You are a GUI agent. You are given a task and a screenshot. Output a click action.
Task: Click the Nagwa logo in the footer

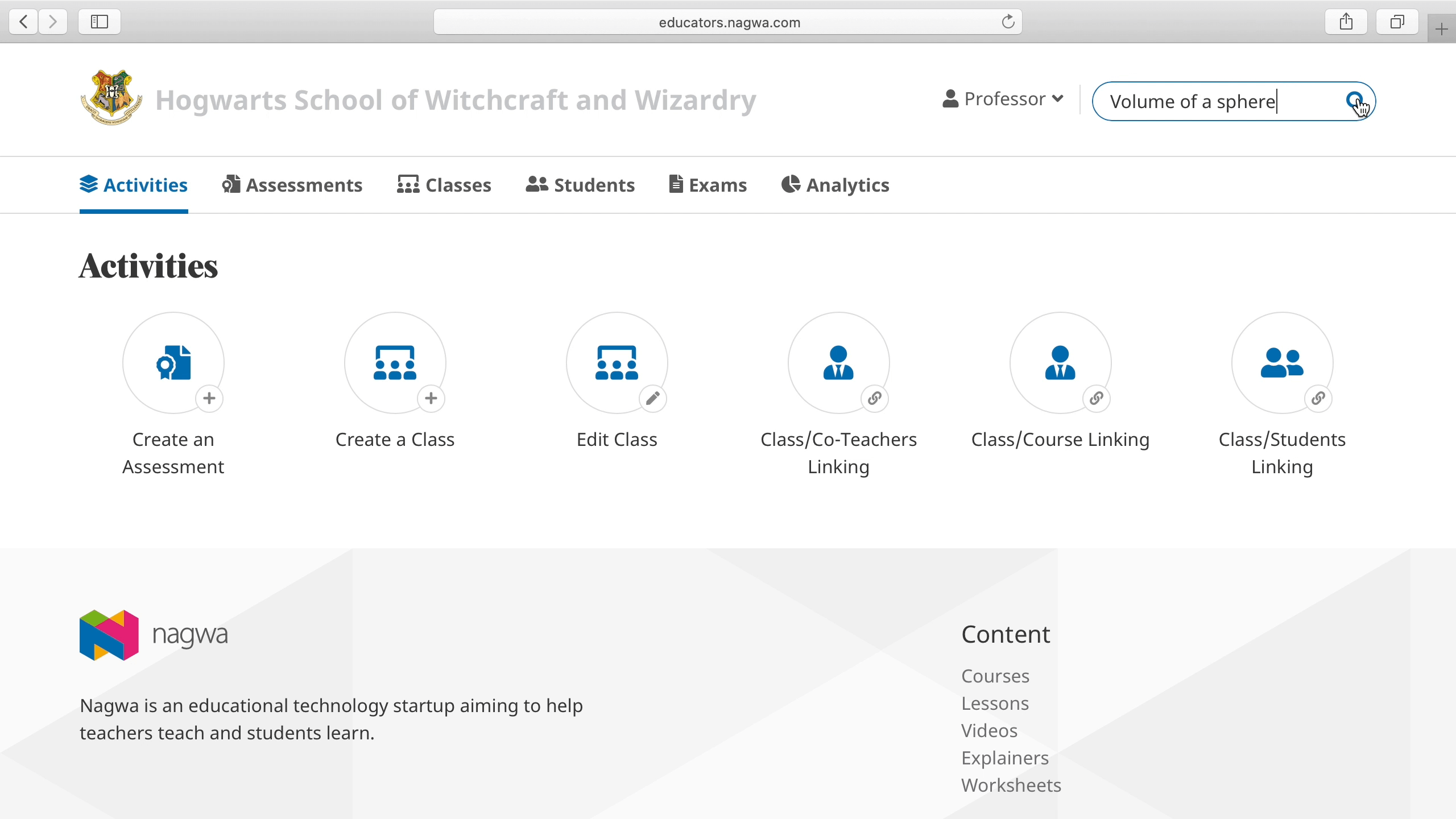point(154,634)
